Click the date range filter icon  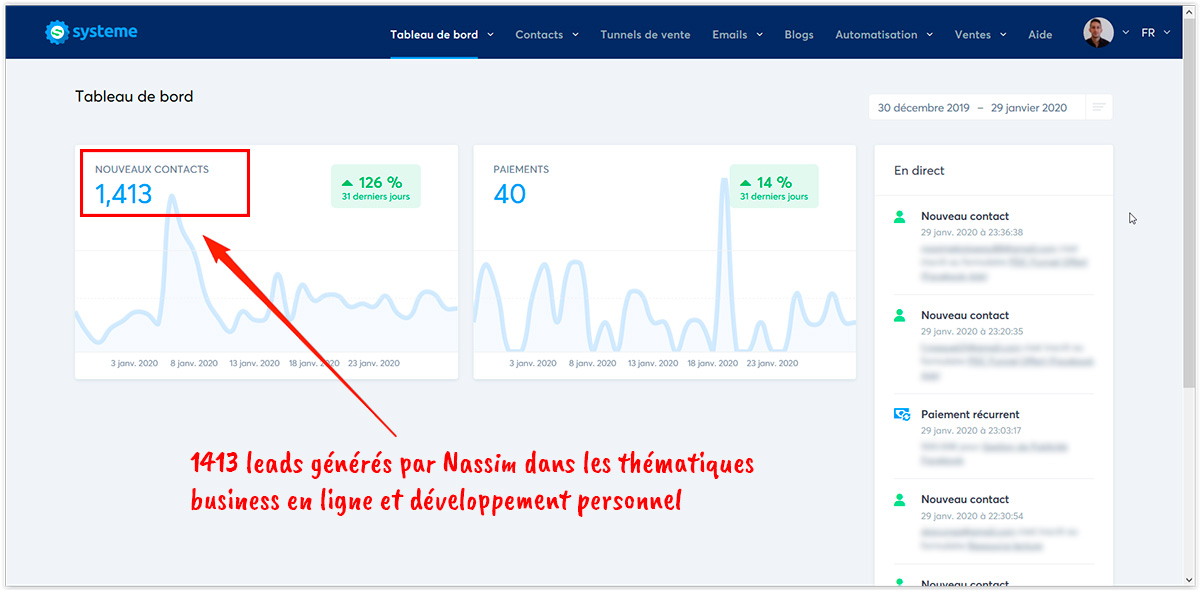tap(1099, 108)
